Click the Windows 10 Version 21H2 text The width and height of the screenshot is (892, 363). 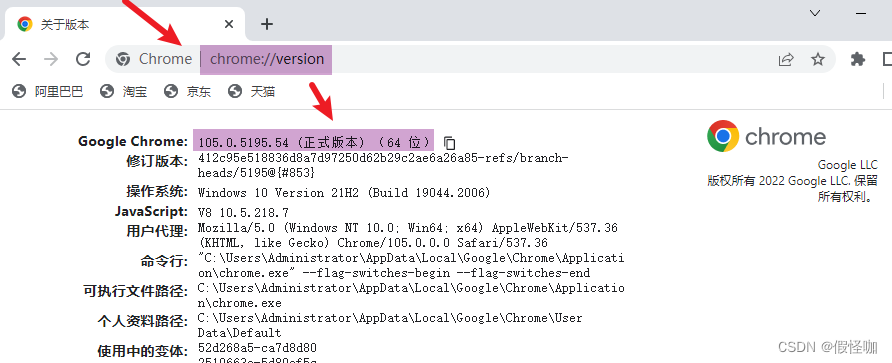pos(344,193)
